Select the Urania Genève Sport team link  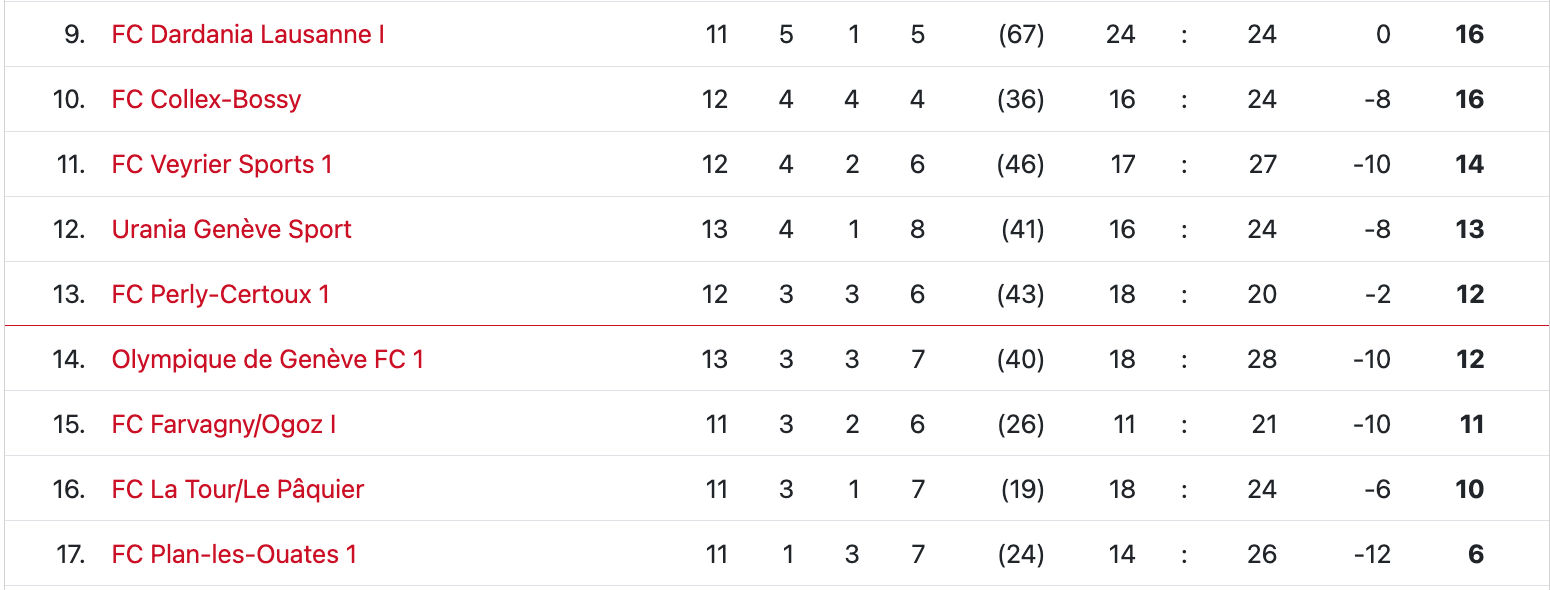(x=231, y=230)
